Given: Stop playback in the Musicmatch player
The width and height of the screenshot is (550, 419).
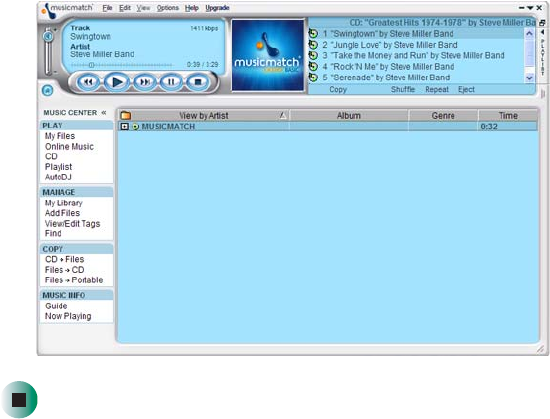Looking at the screenshot, I should point(198,82).
